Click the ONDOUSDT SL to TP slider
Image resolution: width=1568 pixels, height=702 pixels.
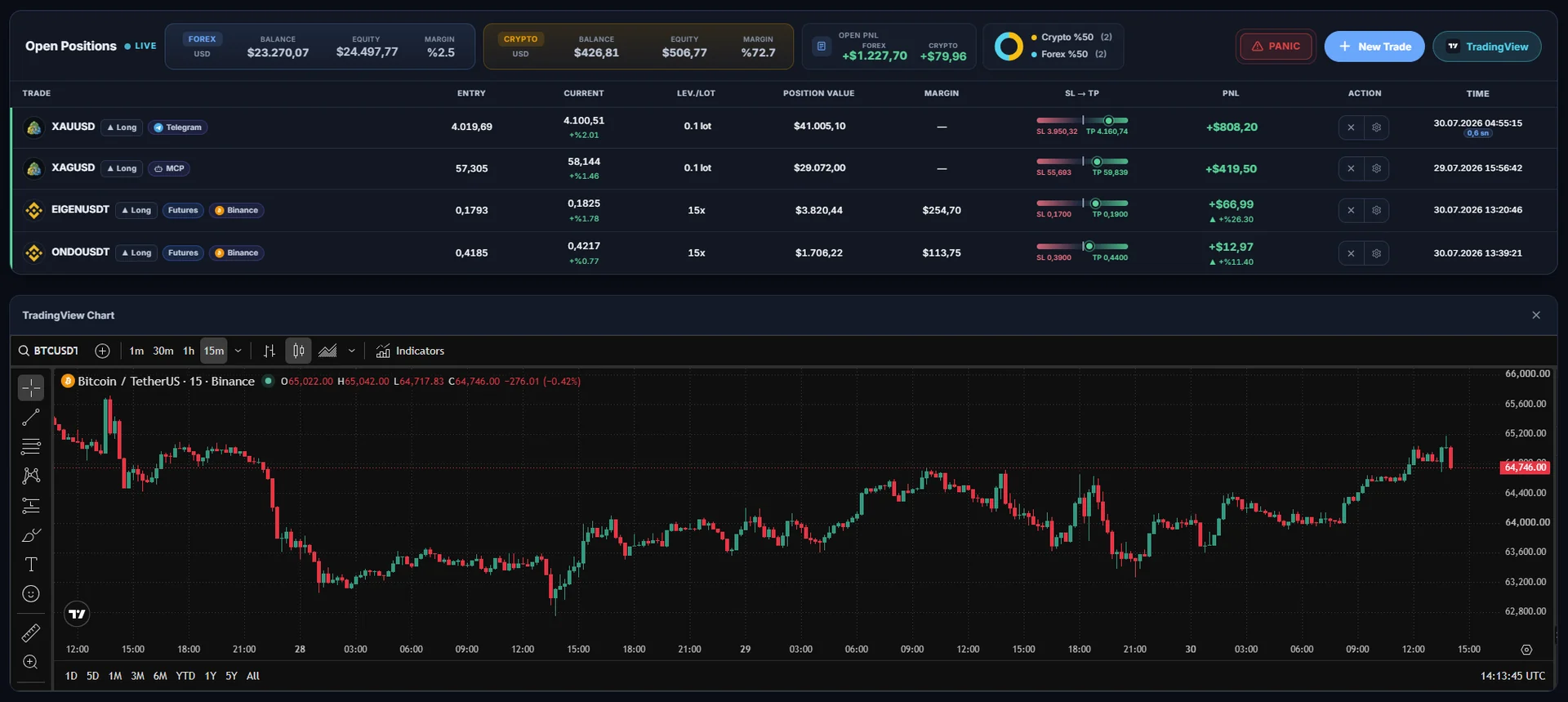pos(1082,246)
